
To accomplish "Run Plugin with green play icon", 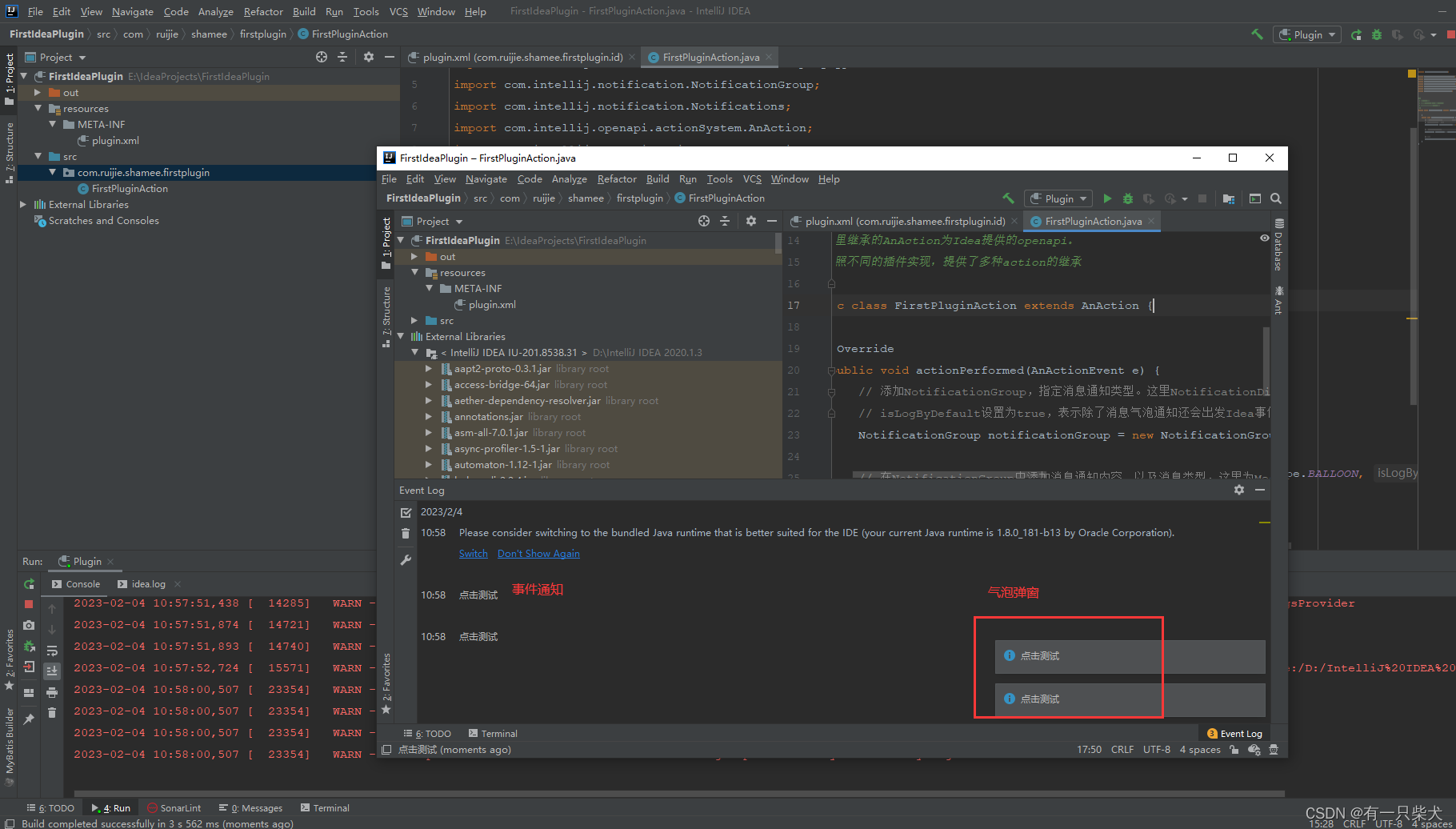I will [1107, 198].
